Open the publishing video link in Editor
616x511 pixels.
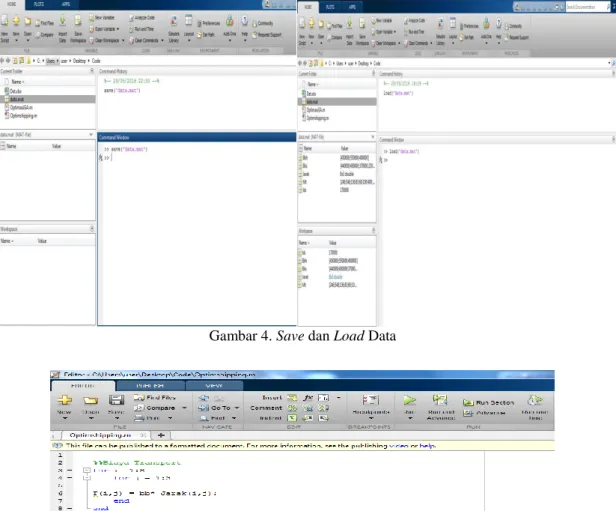[398, 446]
